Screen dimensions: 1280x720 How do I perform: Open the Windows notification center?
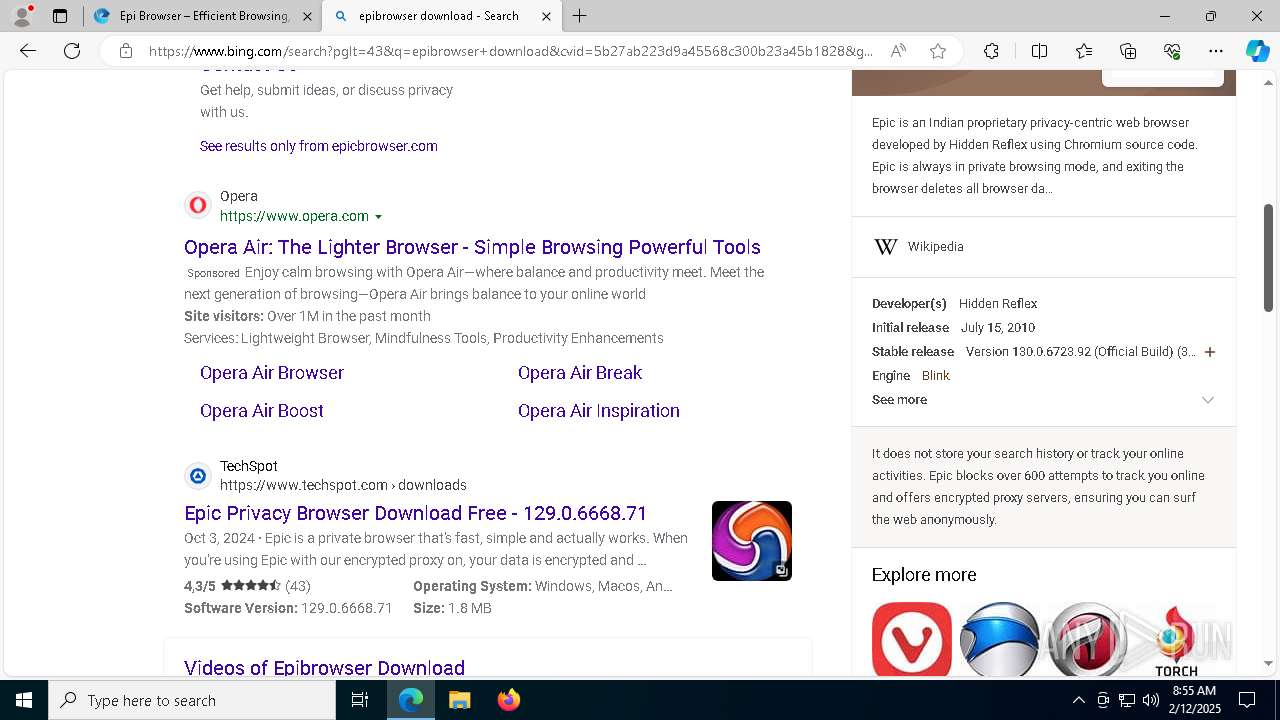[x=1247, y=700]
